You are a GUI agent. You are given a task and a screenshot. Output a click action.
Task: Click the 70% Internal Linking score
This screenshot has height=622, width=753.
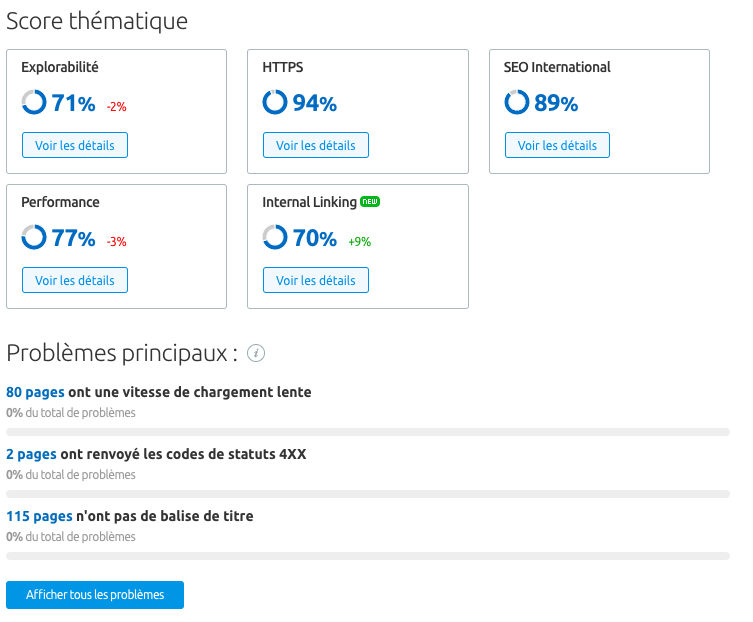pos(315,238)
